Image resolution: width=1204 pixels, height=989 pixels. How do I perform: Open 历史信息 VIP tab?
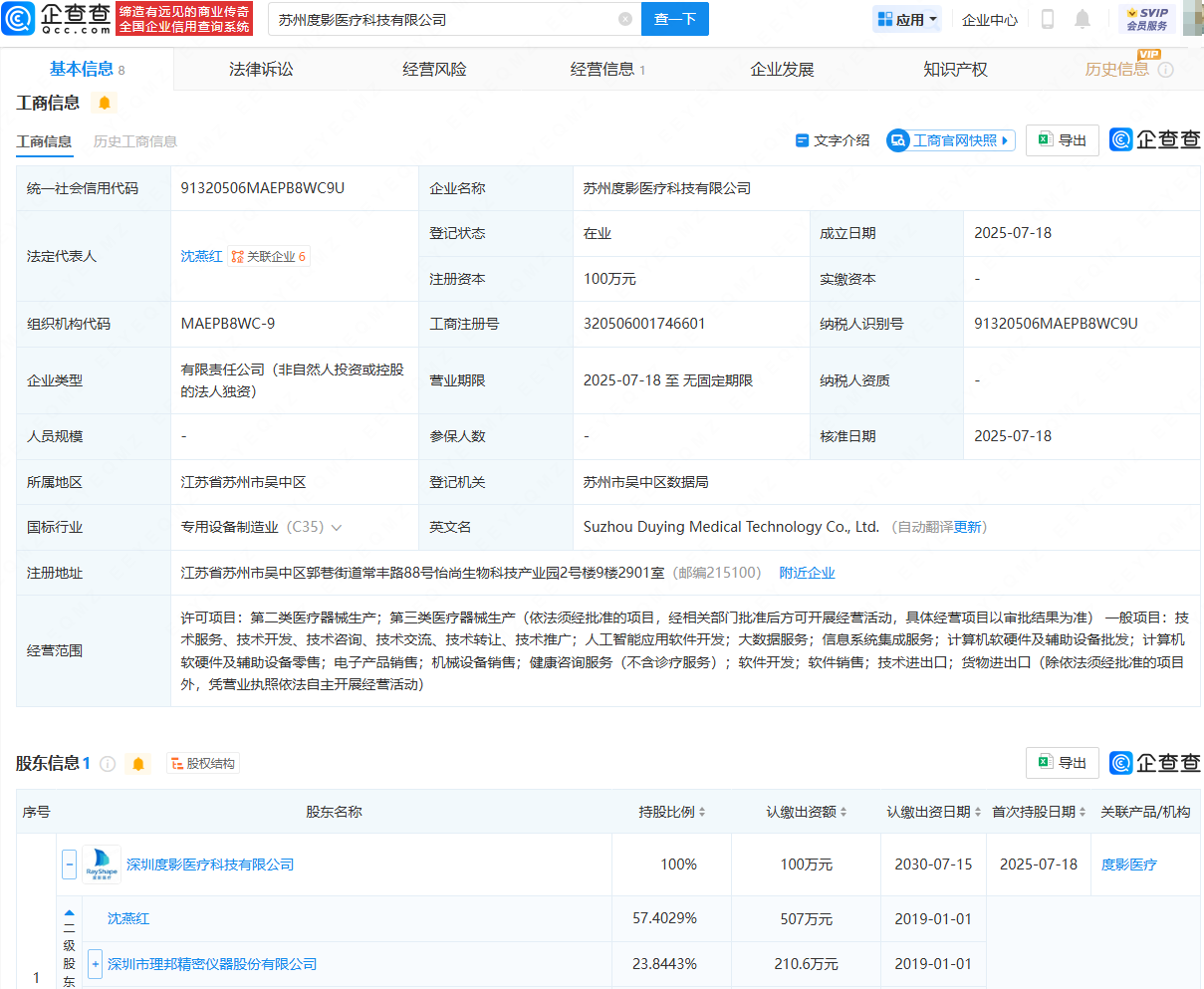click(x=1117, y=69)
